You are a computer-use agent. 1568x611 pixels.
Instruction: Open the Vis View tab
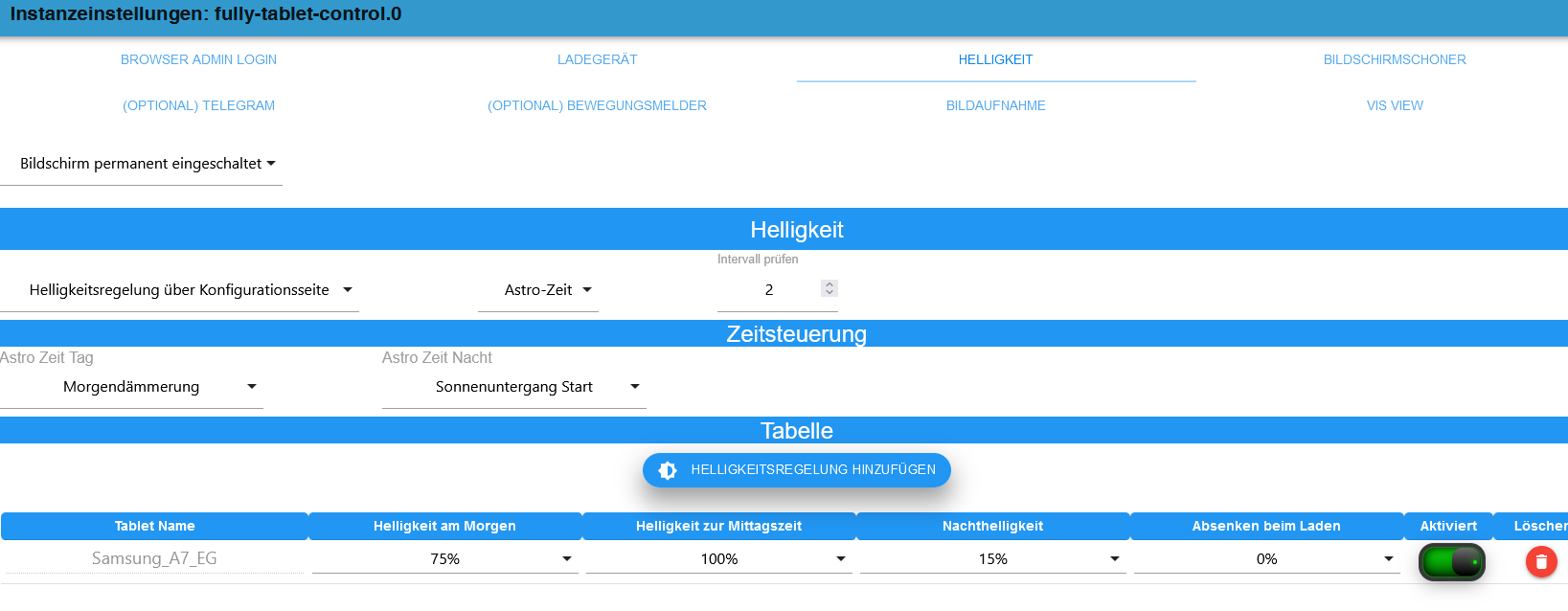point(1395,105)
